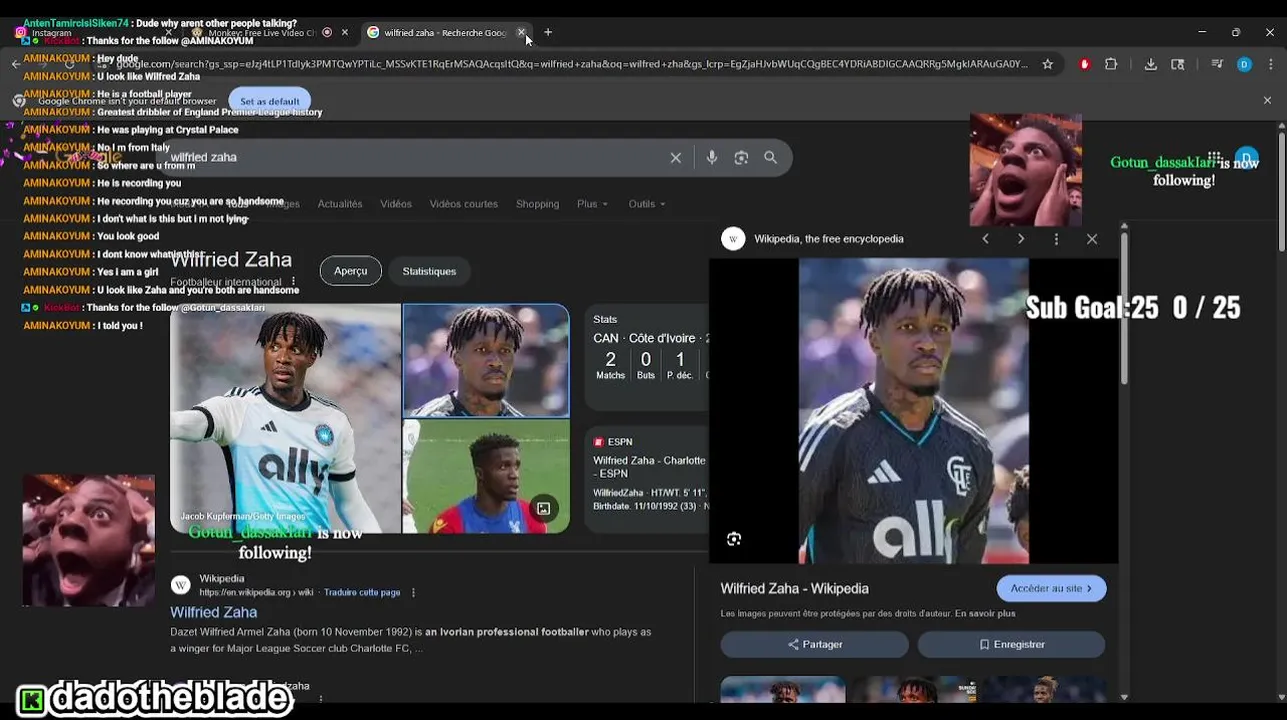Open Google Lens image search from search bar

(x=741, y=158)
